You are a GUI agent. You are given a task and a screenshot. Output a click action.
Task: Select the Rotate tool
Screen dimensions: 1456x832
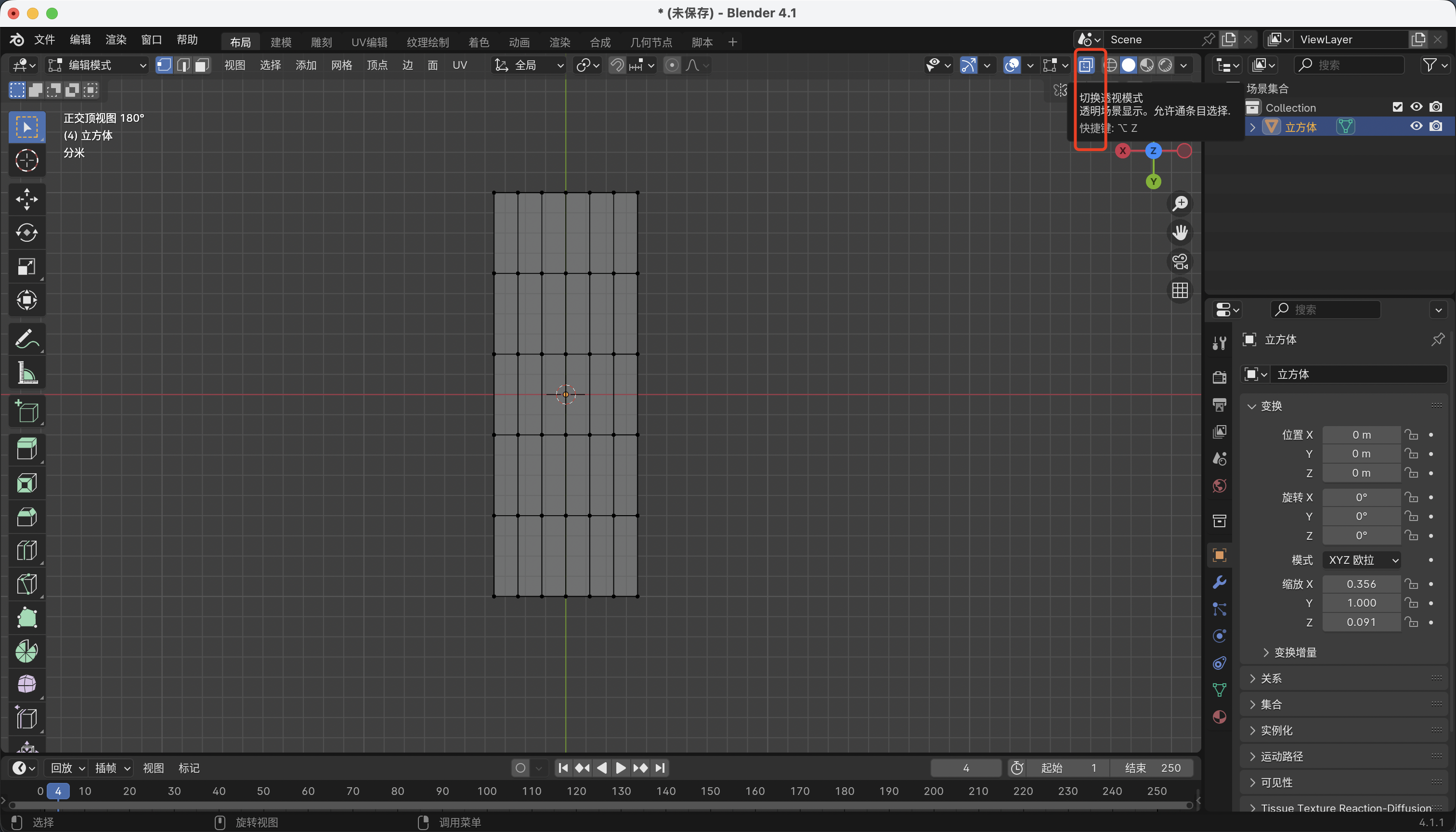point(26,233)
